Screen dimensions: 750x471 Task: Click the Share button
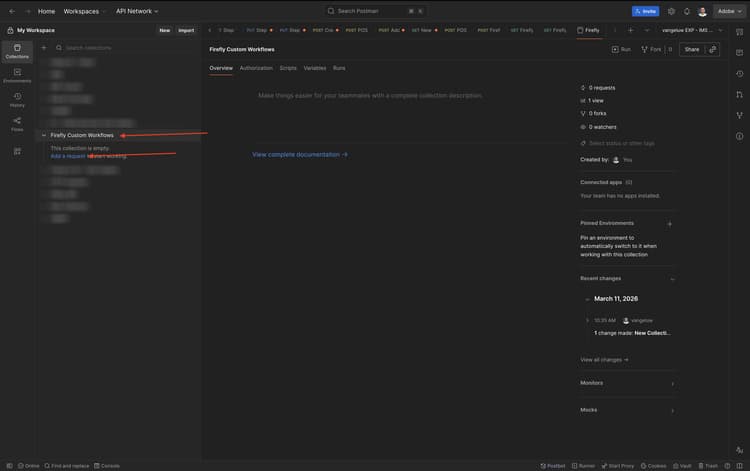coord(692,49)
